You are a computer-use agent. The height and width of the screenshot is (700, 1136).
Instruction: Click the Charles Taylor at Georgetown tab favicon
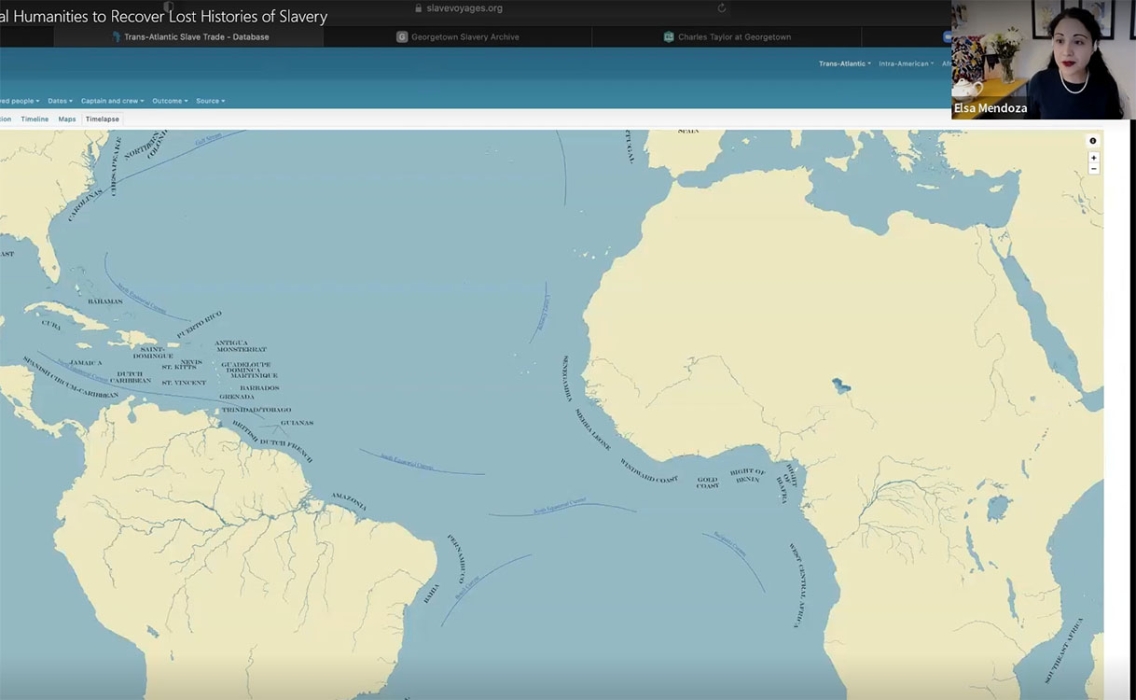pyautogui.click(x=669, y=37)
